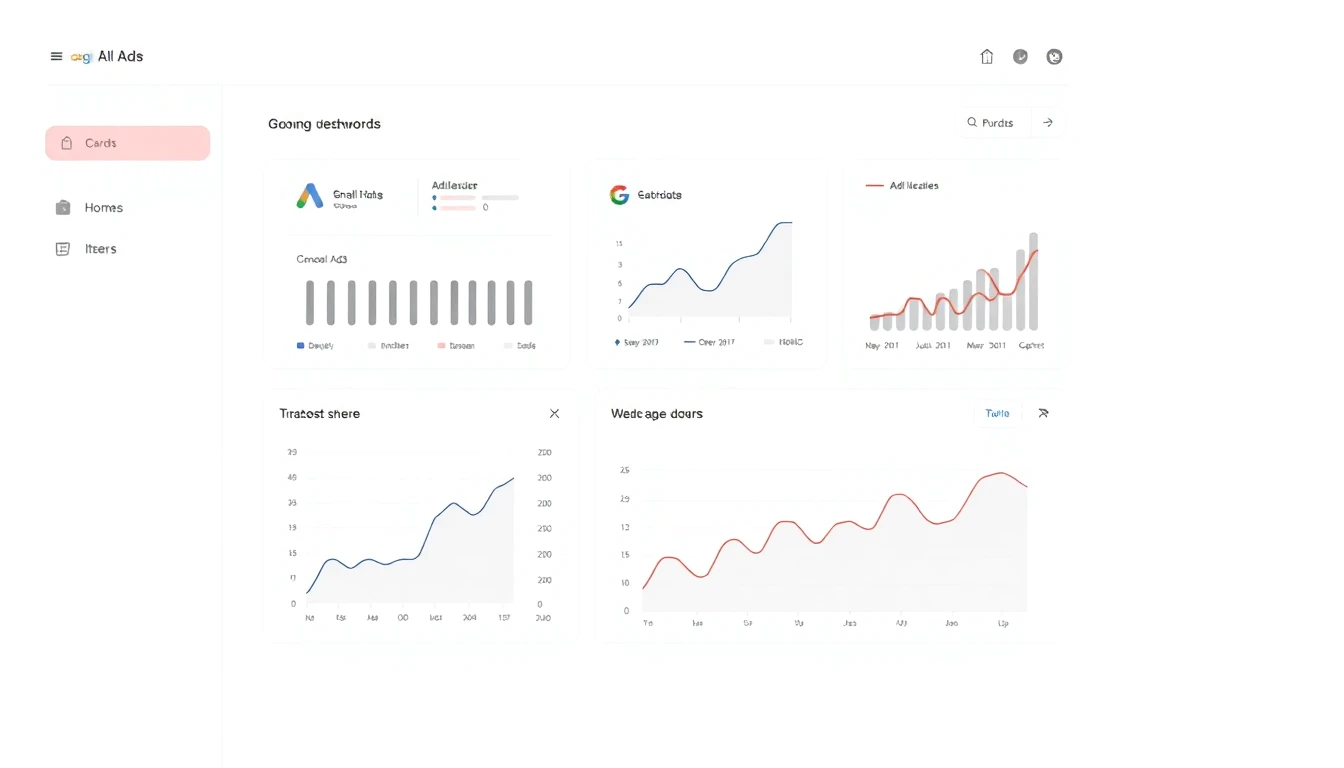This screenshot has height=768, width=1344.
Task: Open the user profile icon at top right
Action: (1055, 57)
